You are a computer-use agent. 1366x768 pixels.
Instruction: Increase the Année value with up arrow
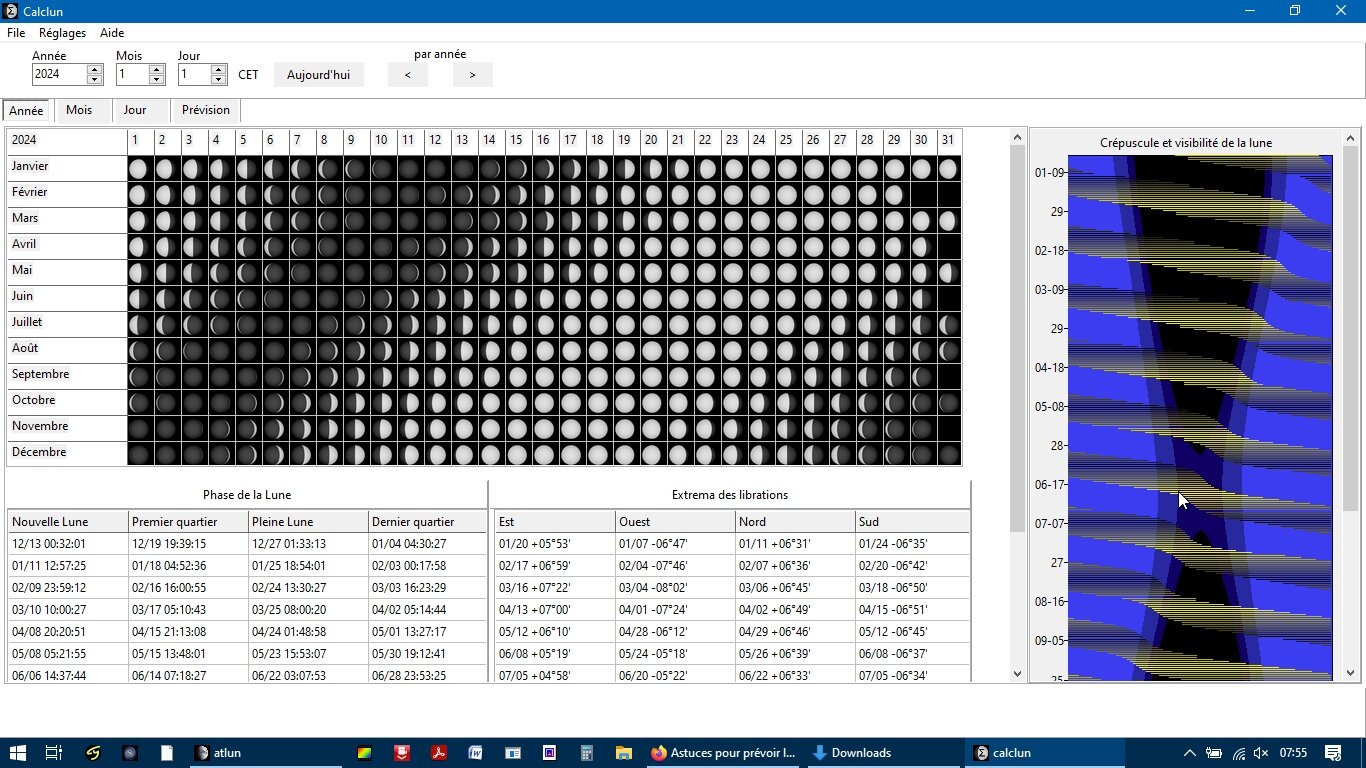tap(95, 69)
